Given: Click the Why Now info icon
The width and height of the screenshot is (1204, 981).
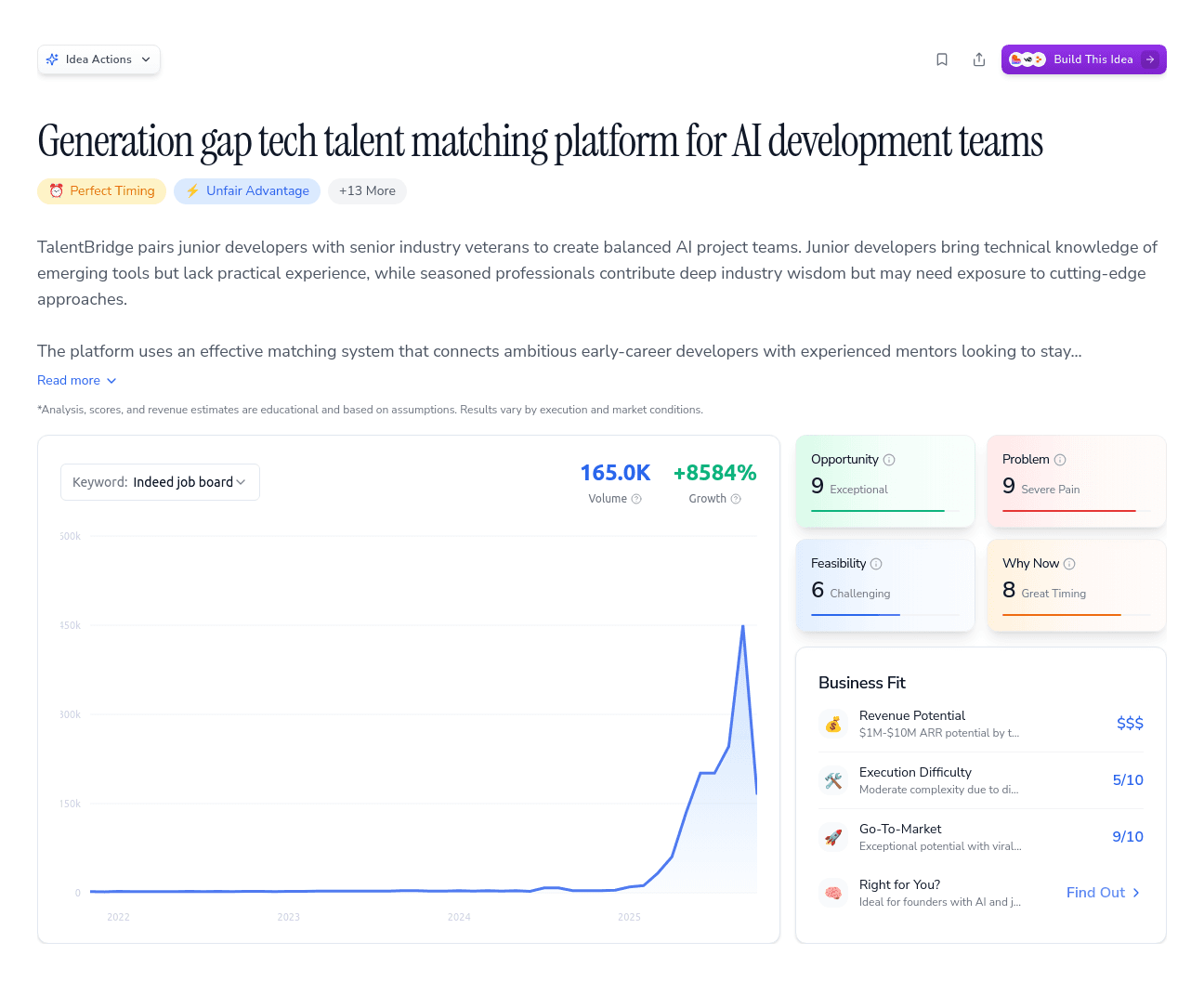Looking at the screenshot, I should coord(1069,563).
